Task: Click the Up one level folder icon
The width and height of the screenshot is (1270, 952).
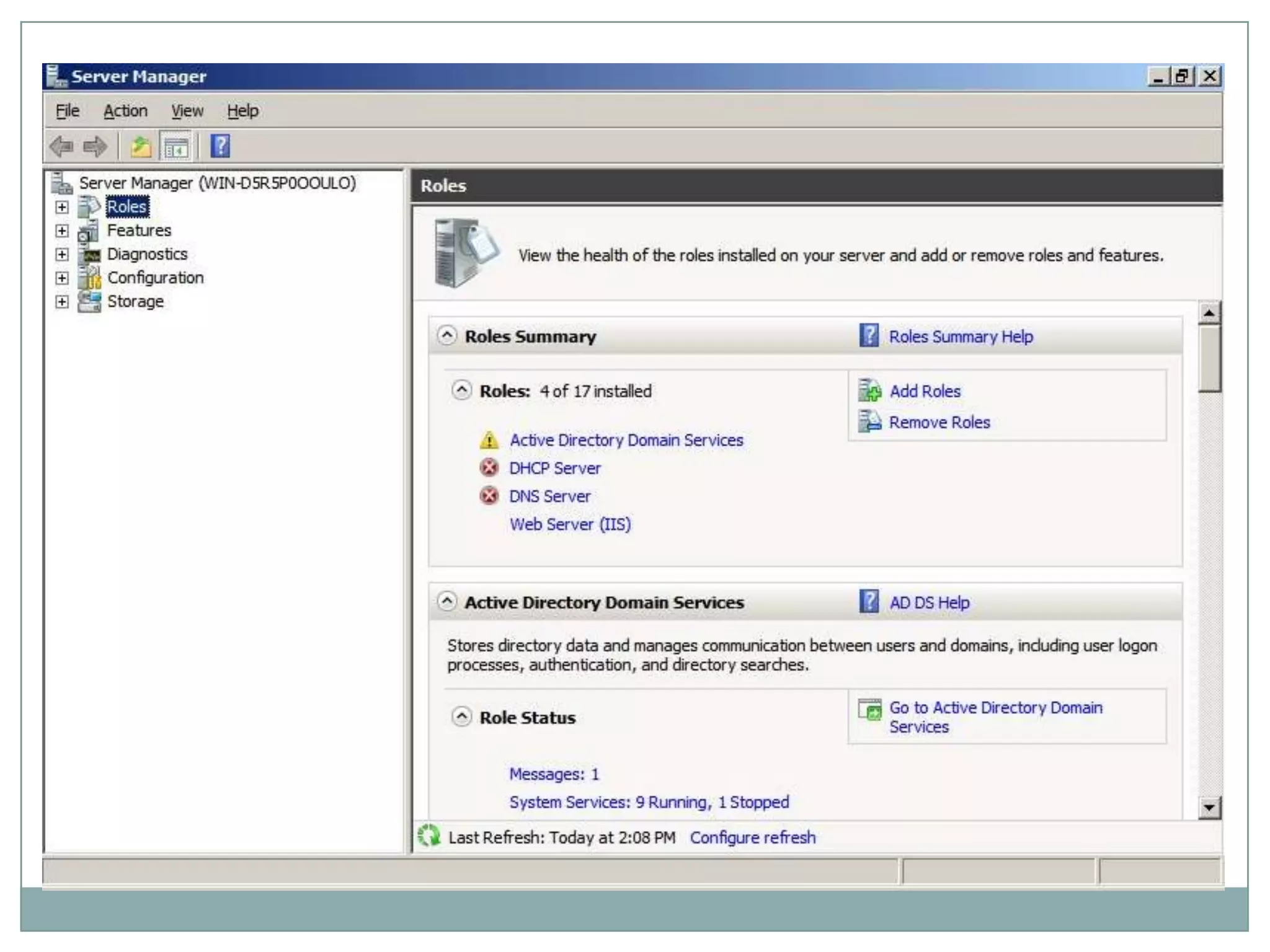Action: 141,147
